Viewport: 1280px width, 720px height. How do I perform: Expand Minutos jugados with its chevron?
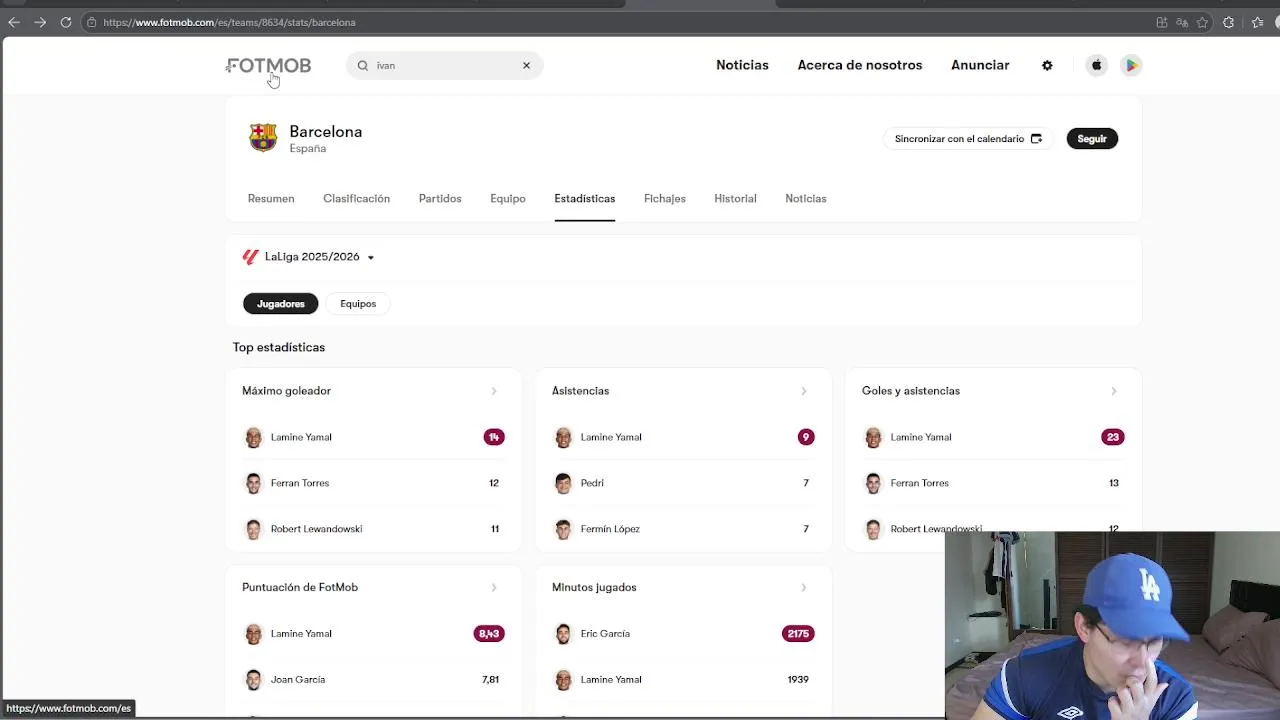click(804, 587)
